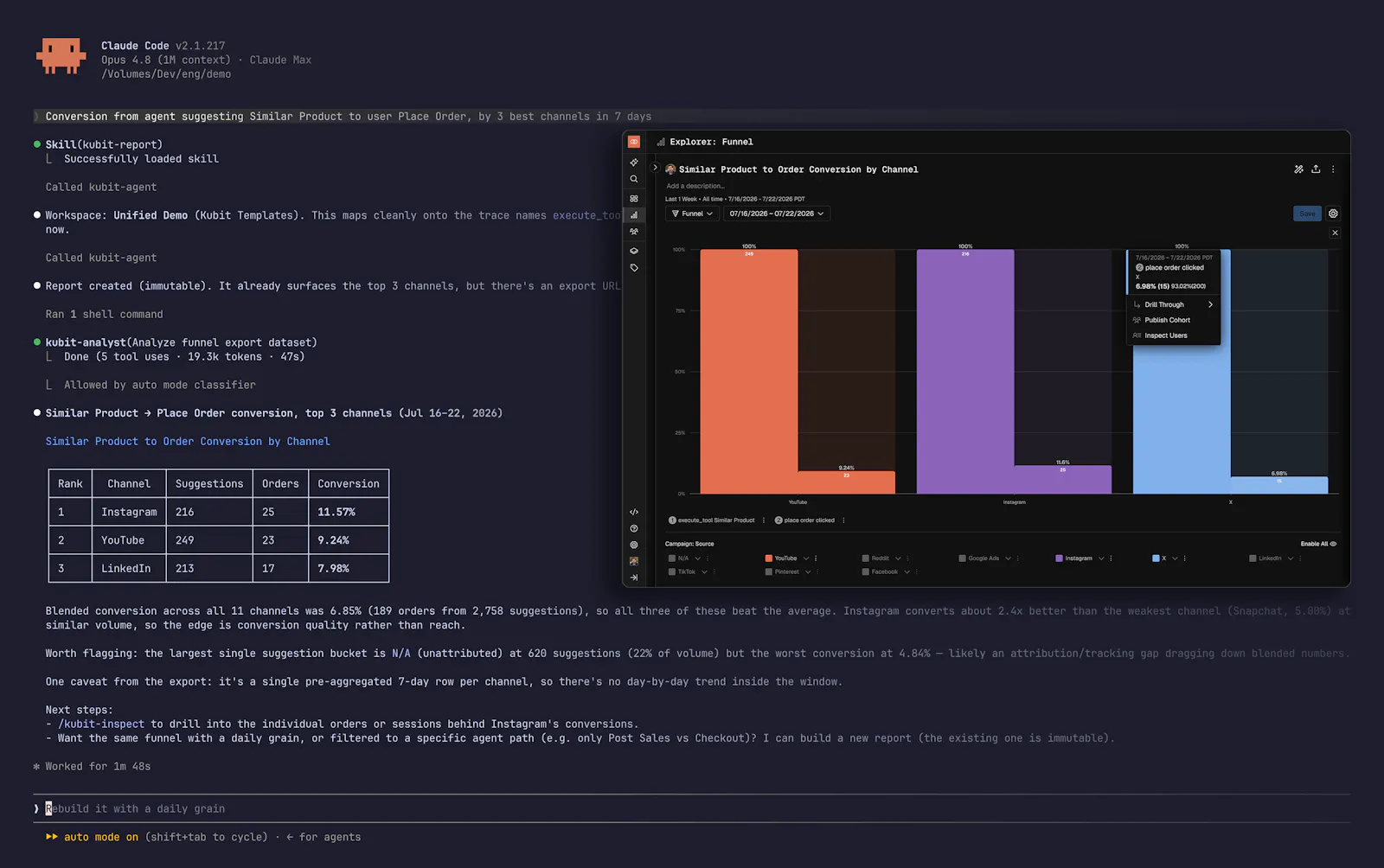The image size is (1384, 868).
Task: Toggle the Google Ads series checkbox
Action: [x=962, y=558]
